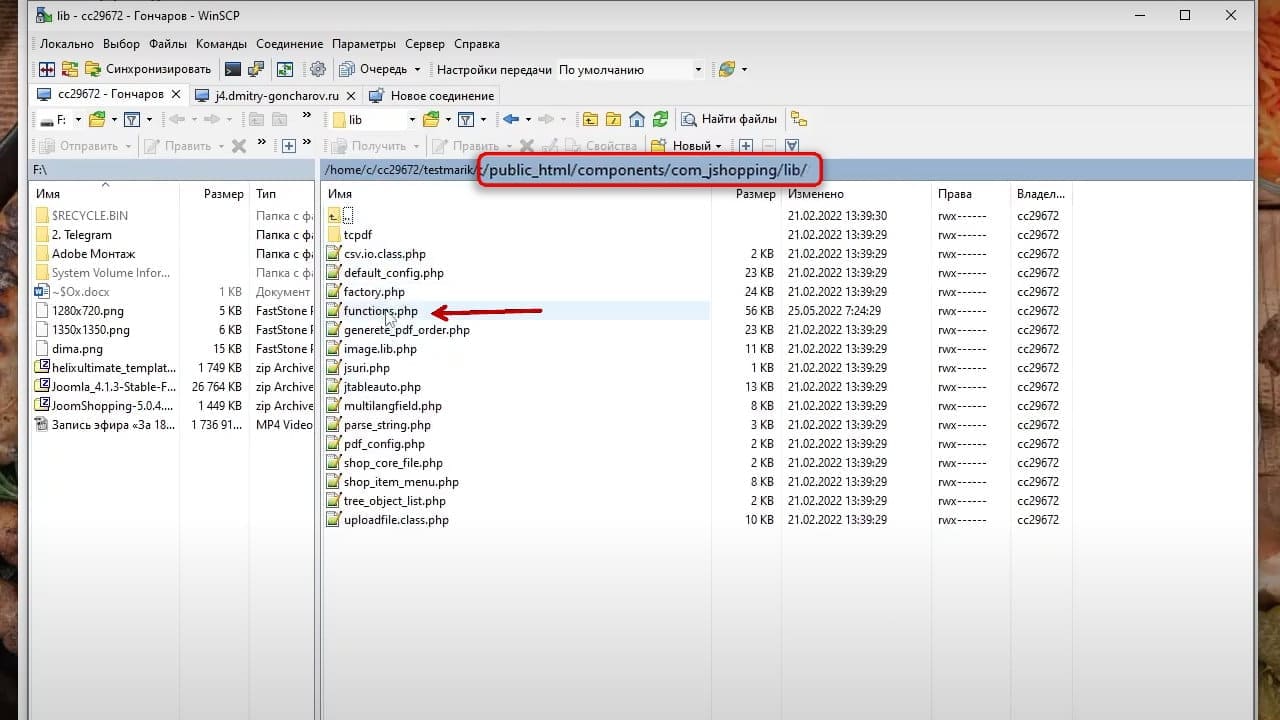This screenshot has height=720, width=1280.
Task: Click the Синхронизировать toolbar button
Action: coord(148,69)
